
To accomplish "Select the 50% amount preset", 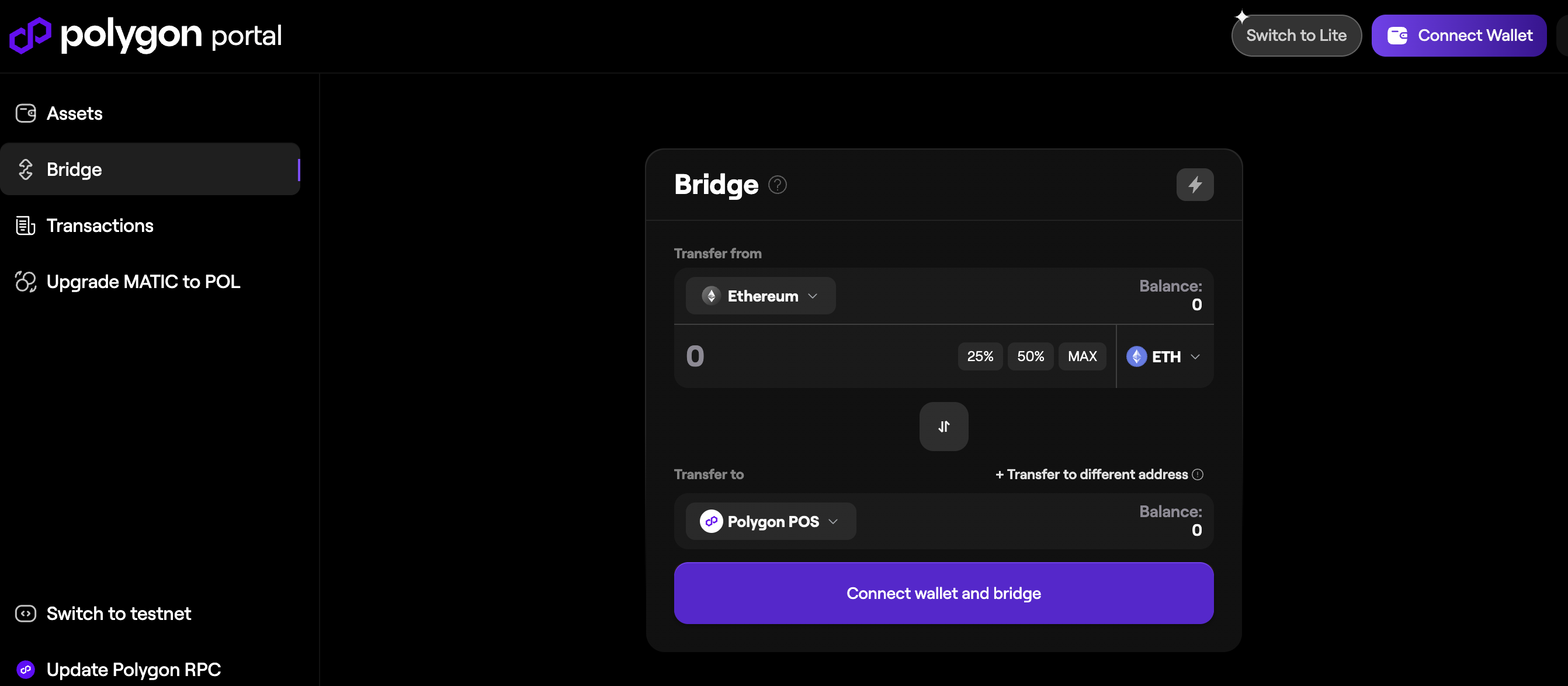I will tap(1030, 356).
